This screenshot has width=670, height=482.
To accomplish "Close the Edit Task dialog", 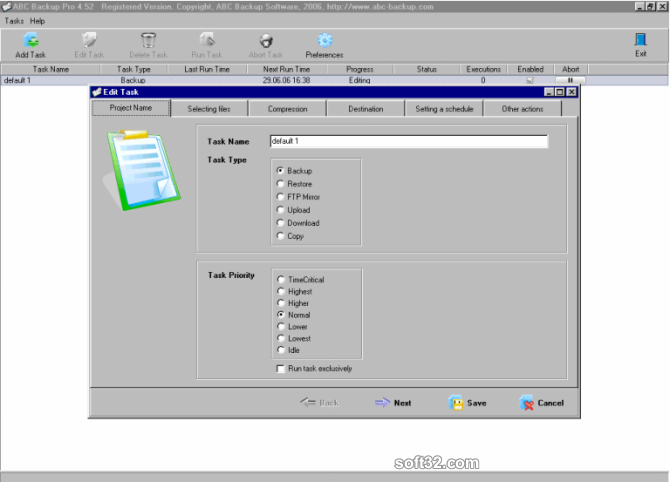I will point(571,92).
